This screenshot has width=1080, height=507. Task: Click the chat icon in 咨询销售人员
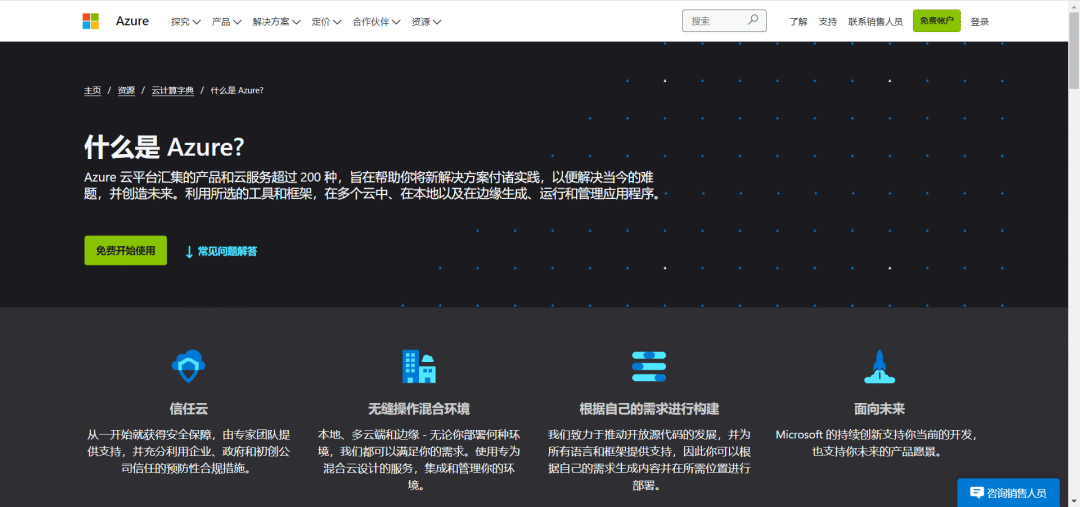coord(977,493)
